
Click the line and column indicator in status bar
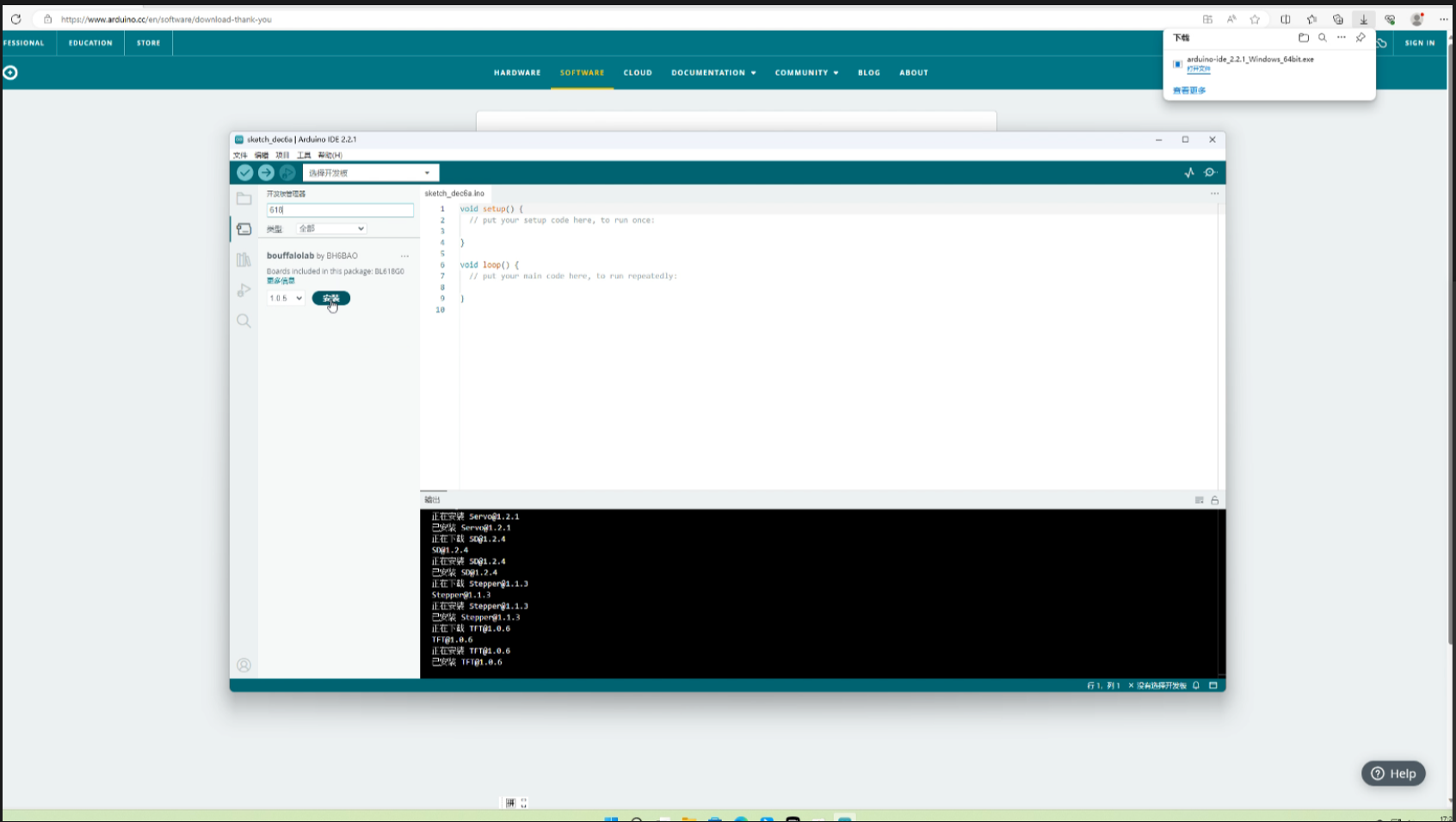[1103, 686]
